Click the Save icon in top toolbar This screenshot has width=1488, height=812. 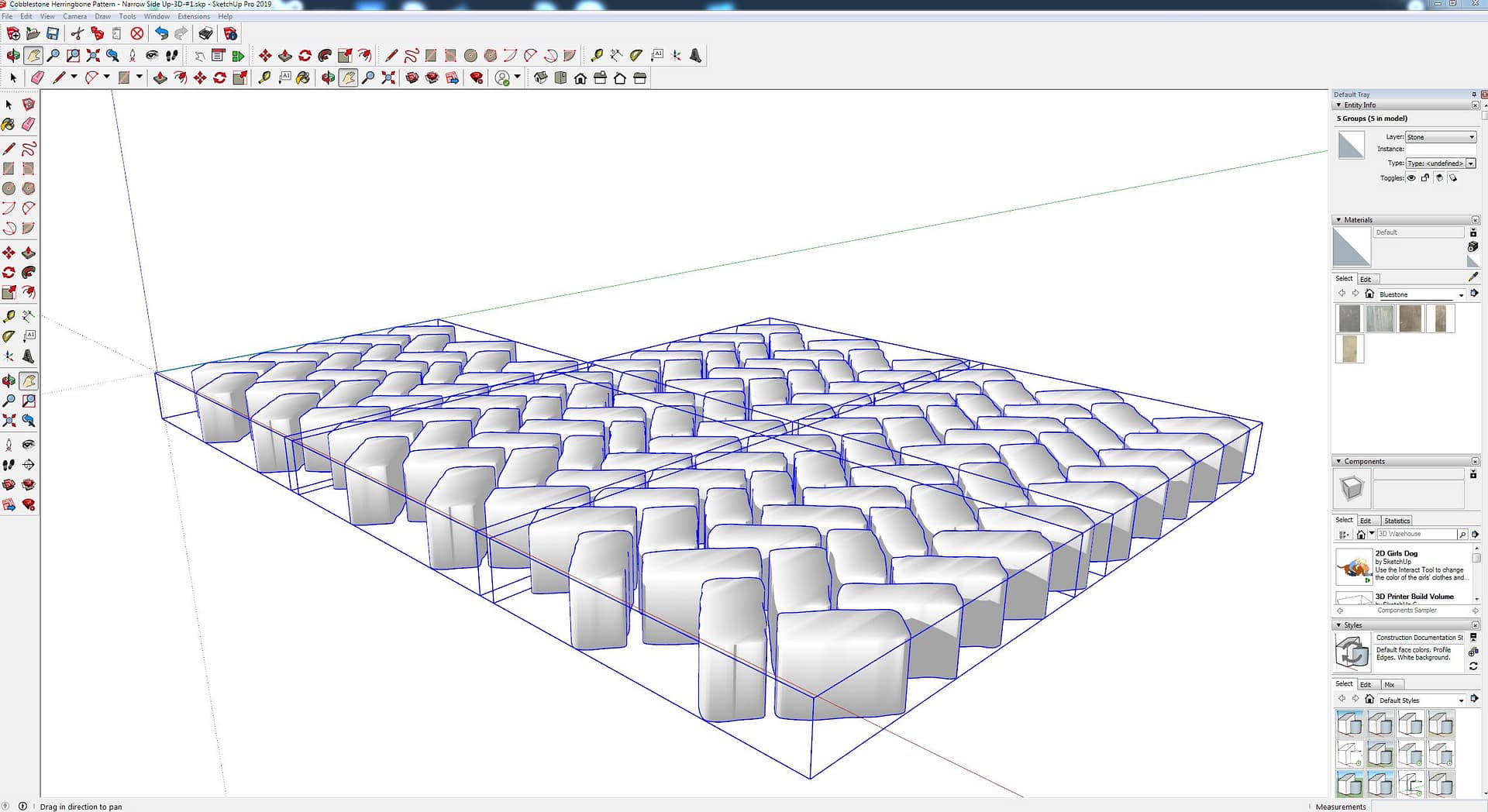pos(53,33)
